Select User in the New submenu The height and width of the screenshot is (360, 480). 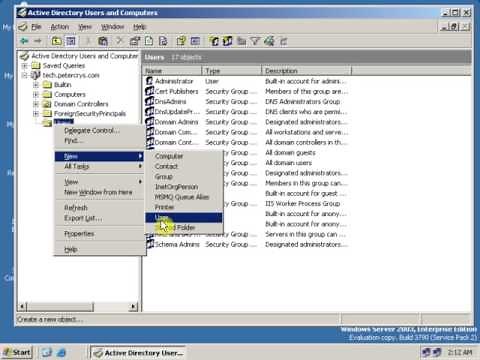click(184, 217)
